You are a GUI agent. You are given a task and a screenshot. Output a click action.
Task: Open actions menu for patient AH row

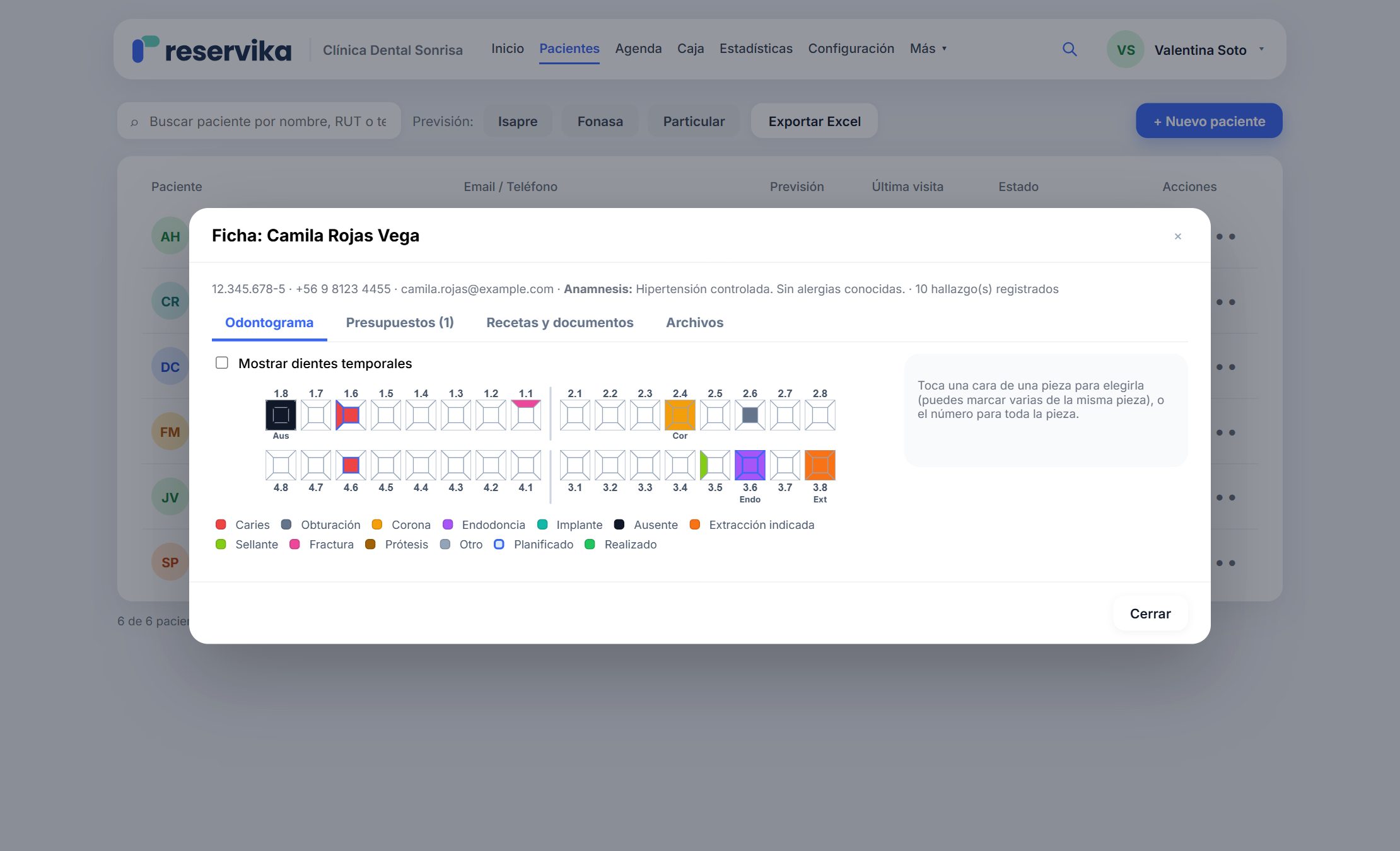click(x=1225, y=236)
